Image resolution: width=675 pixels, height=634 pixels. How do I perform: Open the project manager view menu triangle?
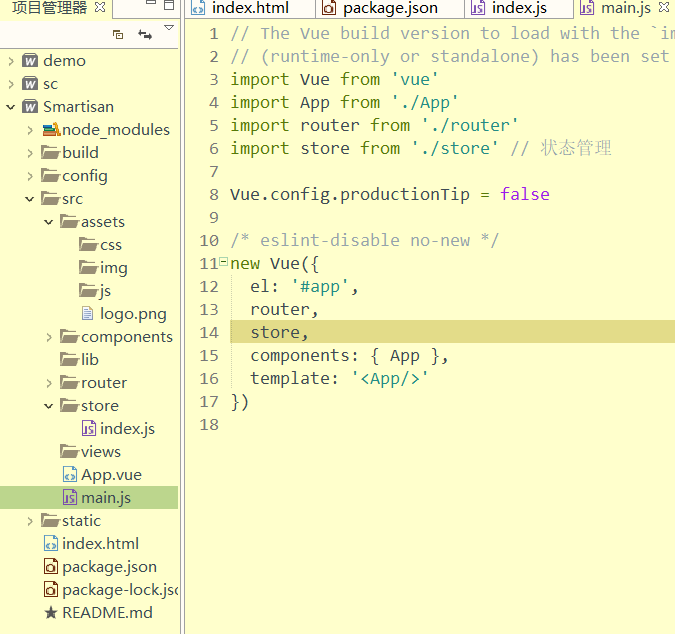169,28
